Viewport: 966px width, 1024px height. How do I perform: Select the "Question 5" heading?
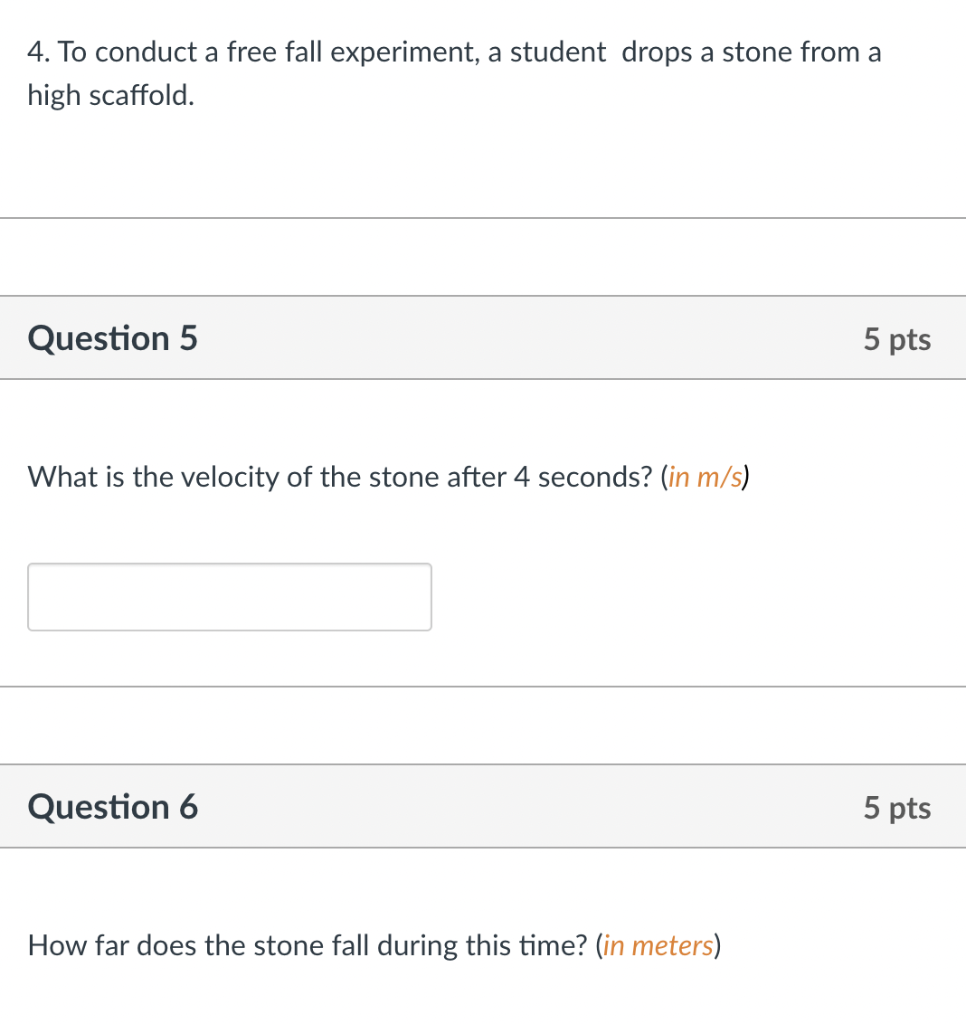[x=113, y=339]
